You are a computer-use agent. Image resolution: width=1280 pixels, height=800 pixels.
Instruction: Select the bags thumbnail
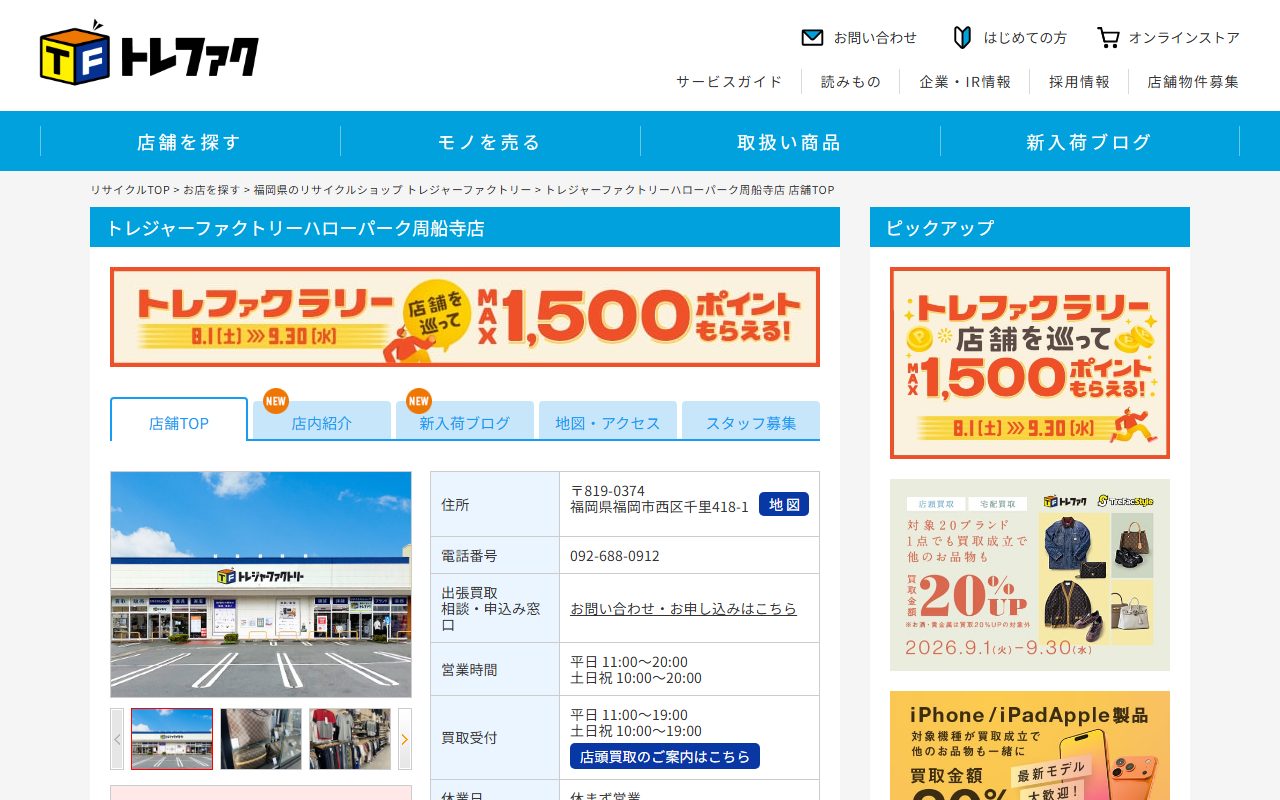point(261,739)
